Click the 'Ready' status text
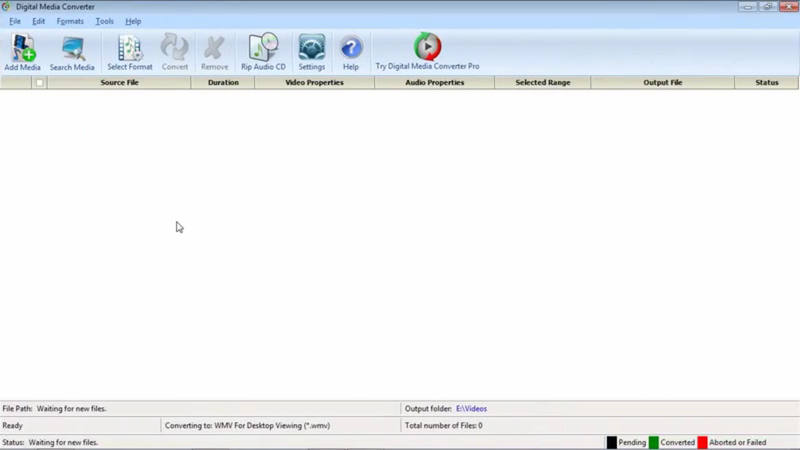Screen dimensions: 800x450 tap(13, 426)
